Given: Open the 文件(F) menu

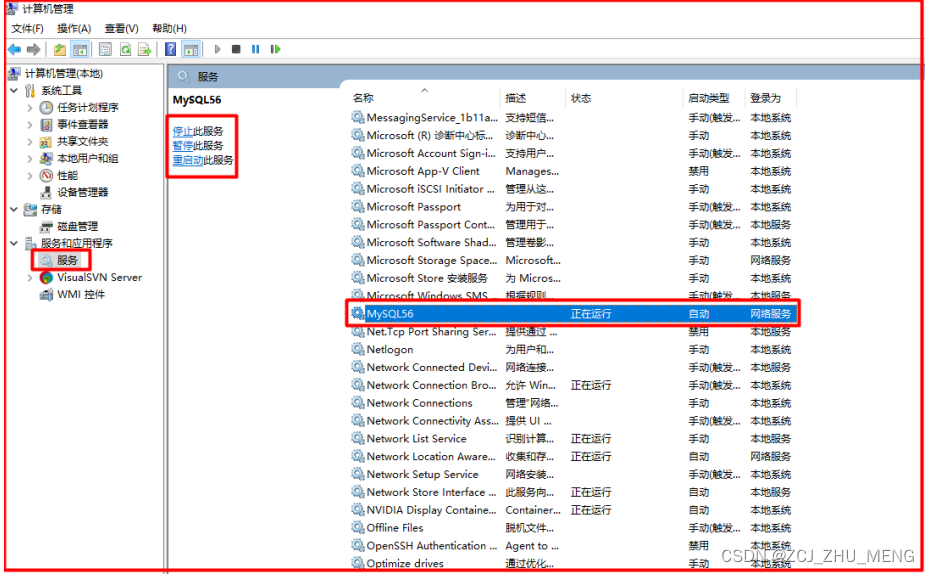Looking at the screenshot, I should click(28, 28).
